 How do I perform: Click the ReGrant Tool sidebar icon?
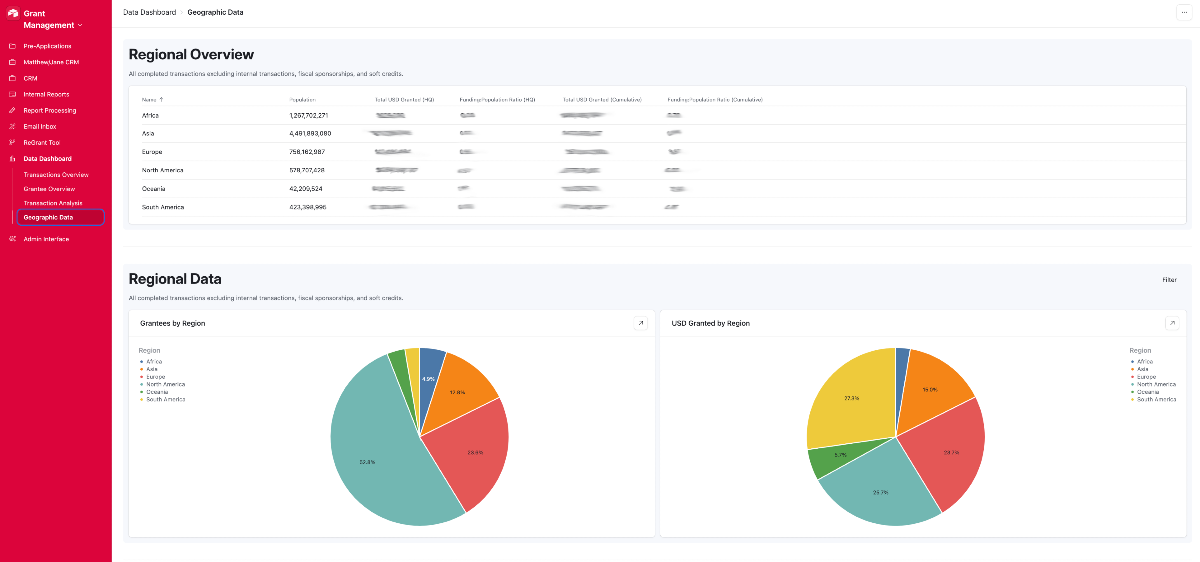pyautogui.click(x=12, y=142)
